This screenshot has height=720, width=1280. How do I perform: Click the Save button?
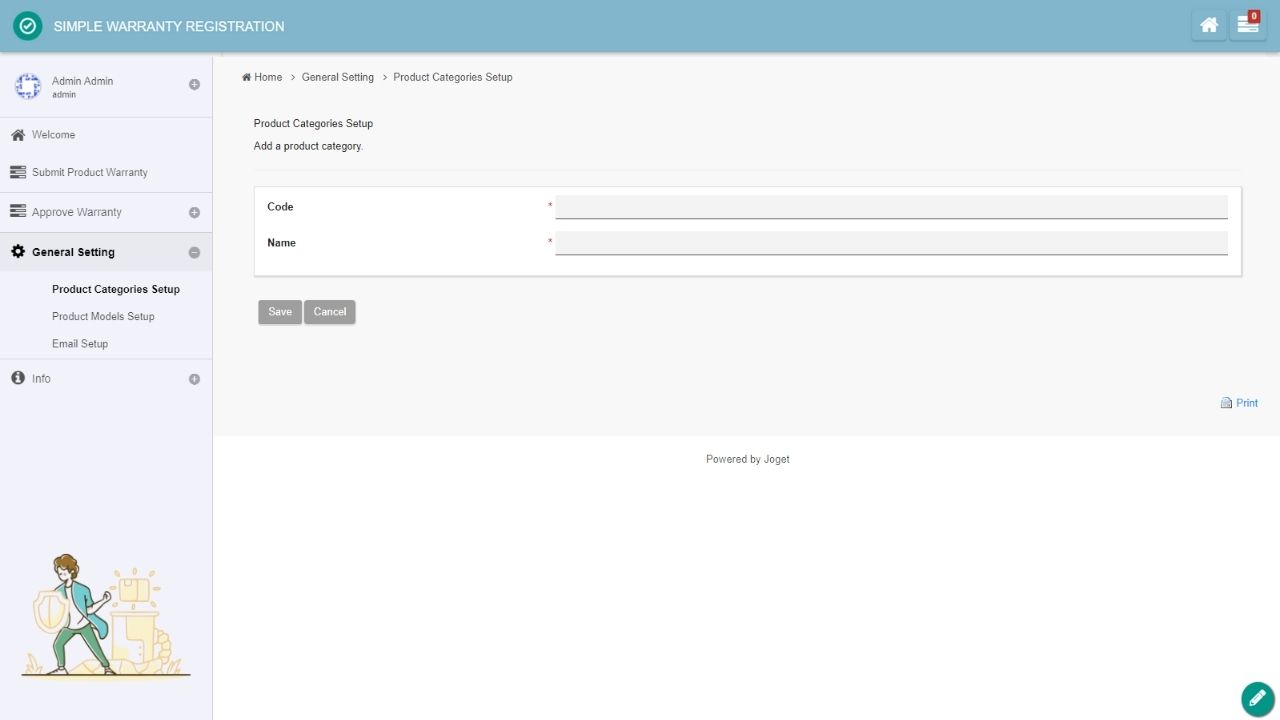pos(280,312)
